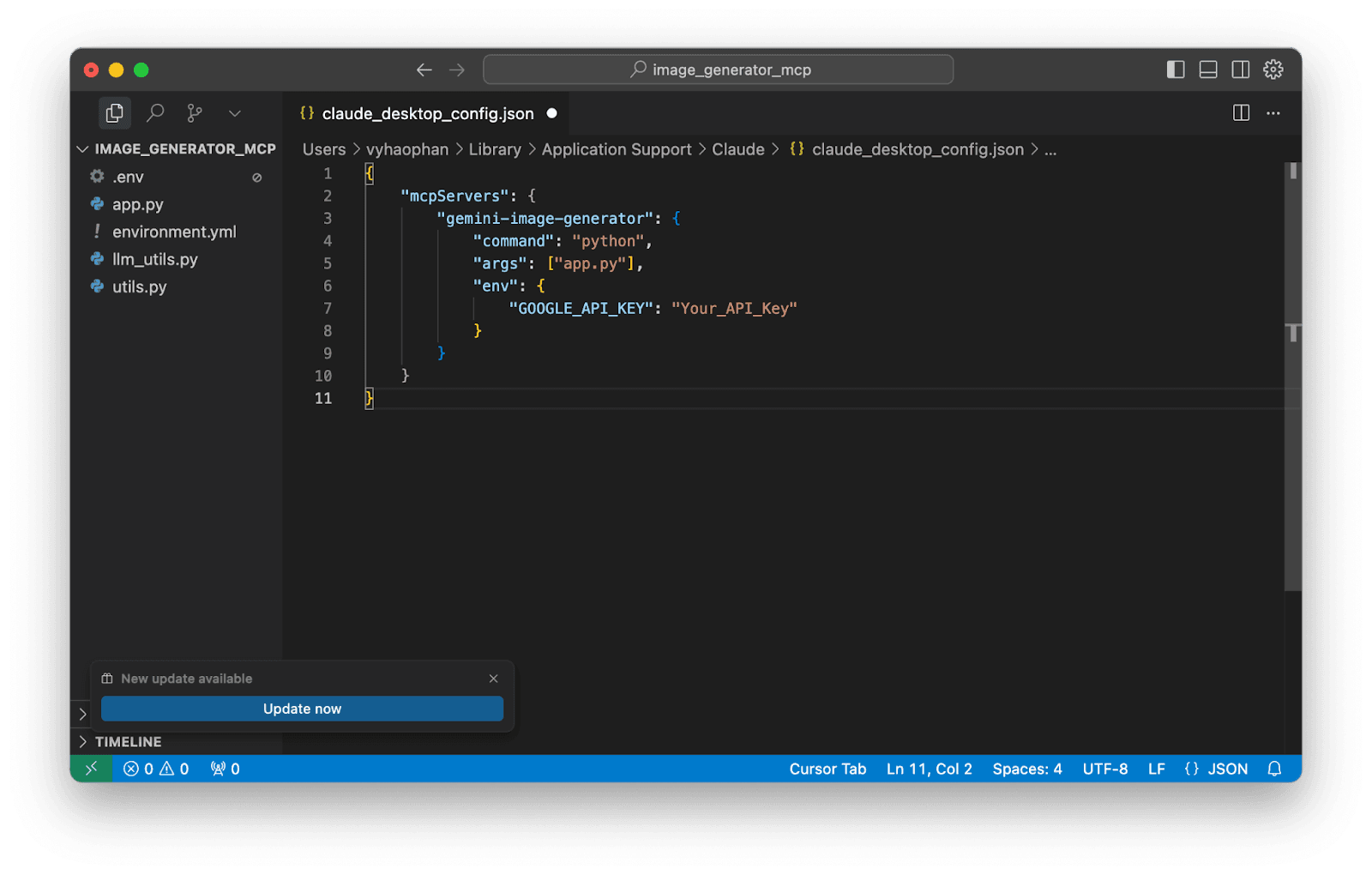Go forward with the right arrow
Image resolution: width=1372 pixels, height=875 pixels.
click(x=457, y=69)
